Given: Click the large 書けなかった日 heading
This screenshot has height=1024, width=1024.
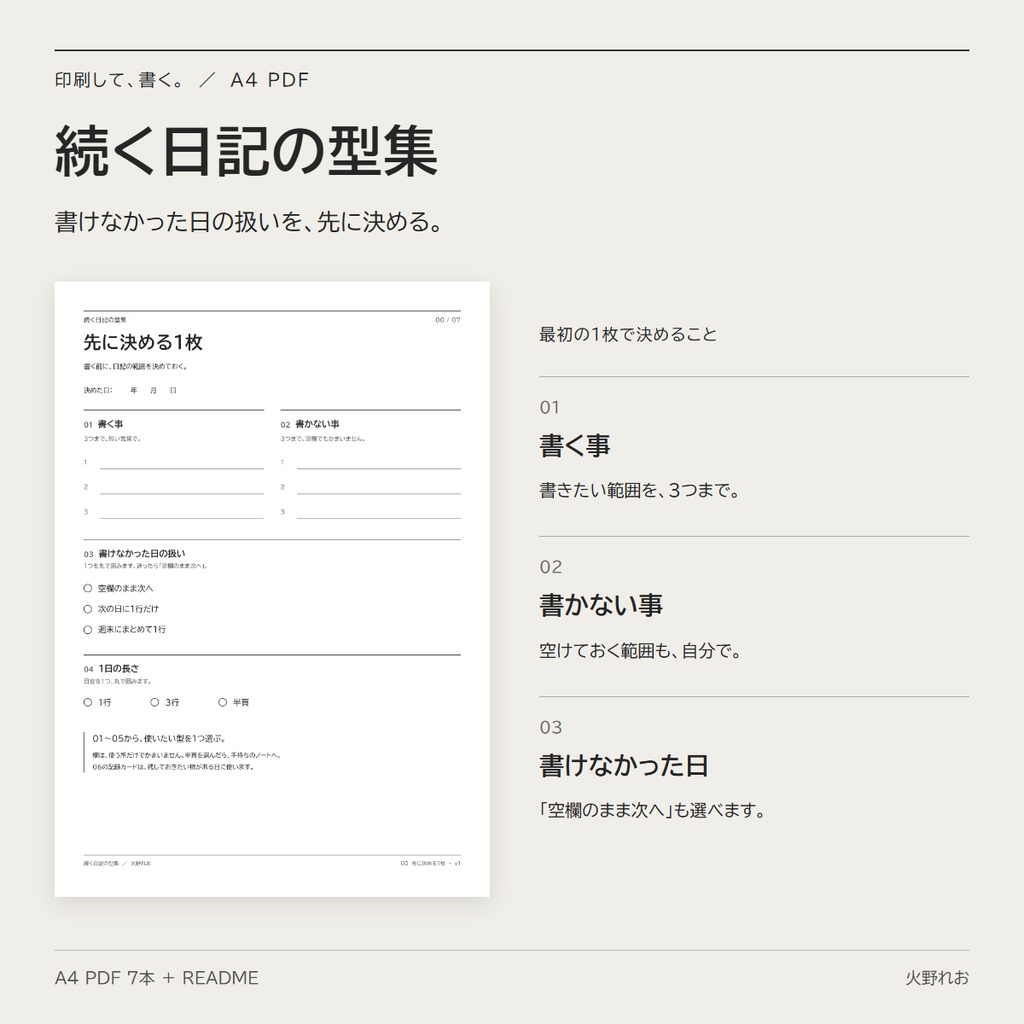Looking at the screenshot, I should (x=624, y=765).
